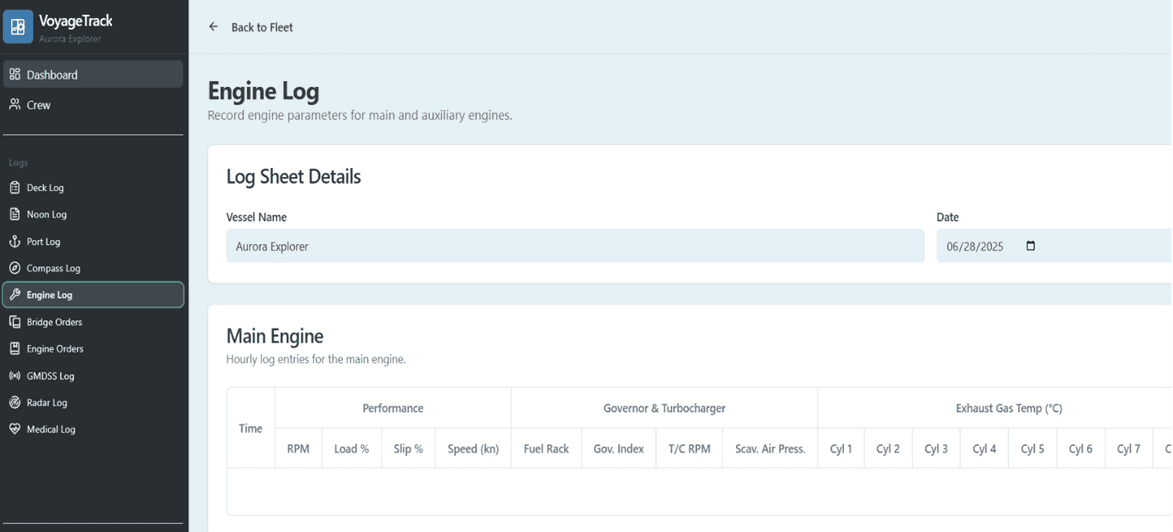Click the Compass Log compass icon

tap(15, 268)
